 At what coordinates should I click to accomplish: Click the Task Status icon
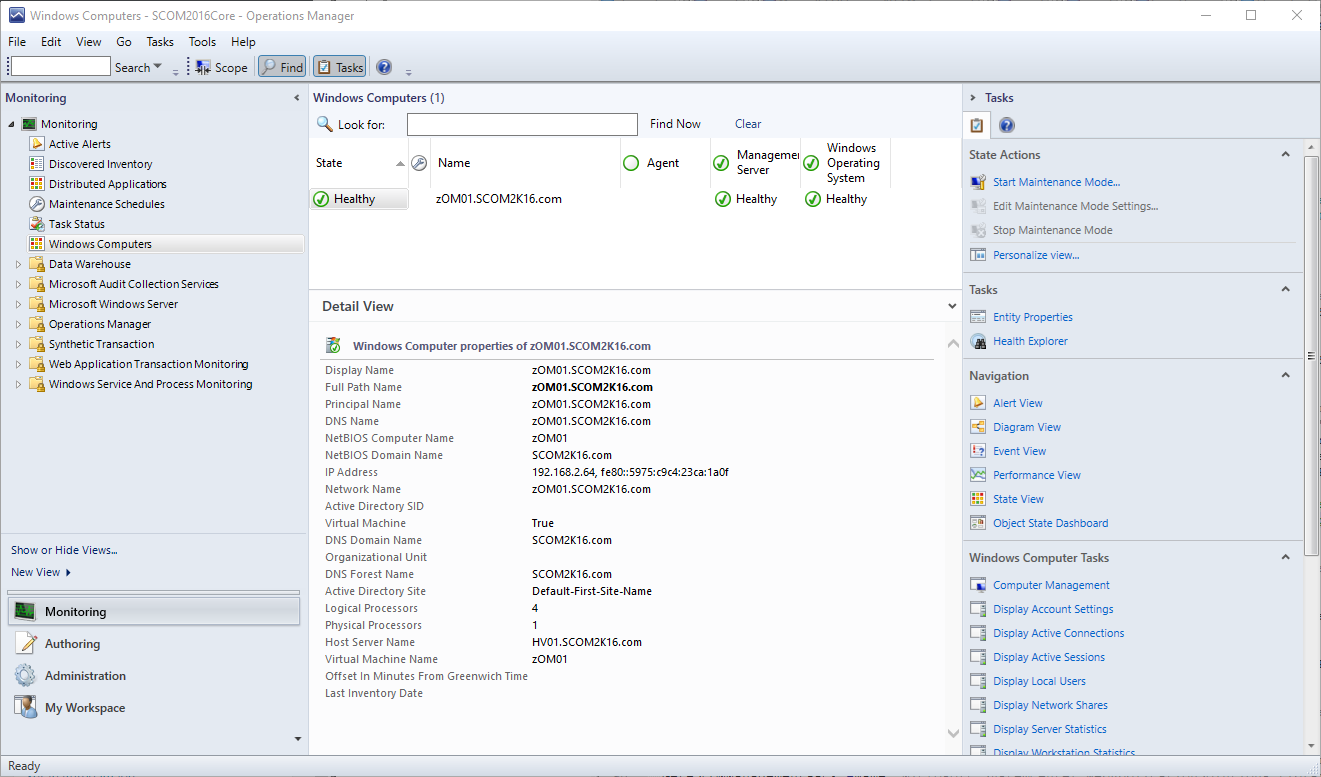click(x=37, y=224)
